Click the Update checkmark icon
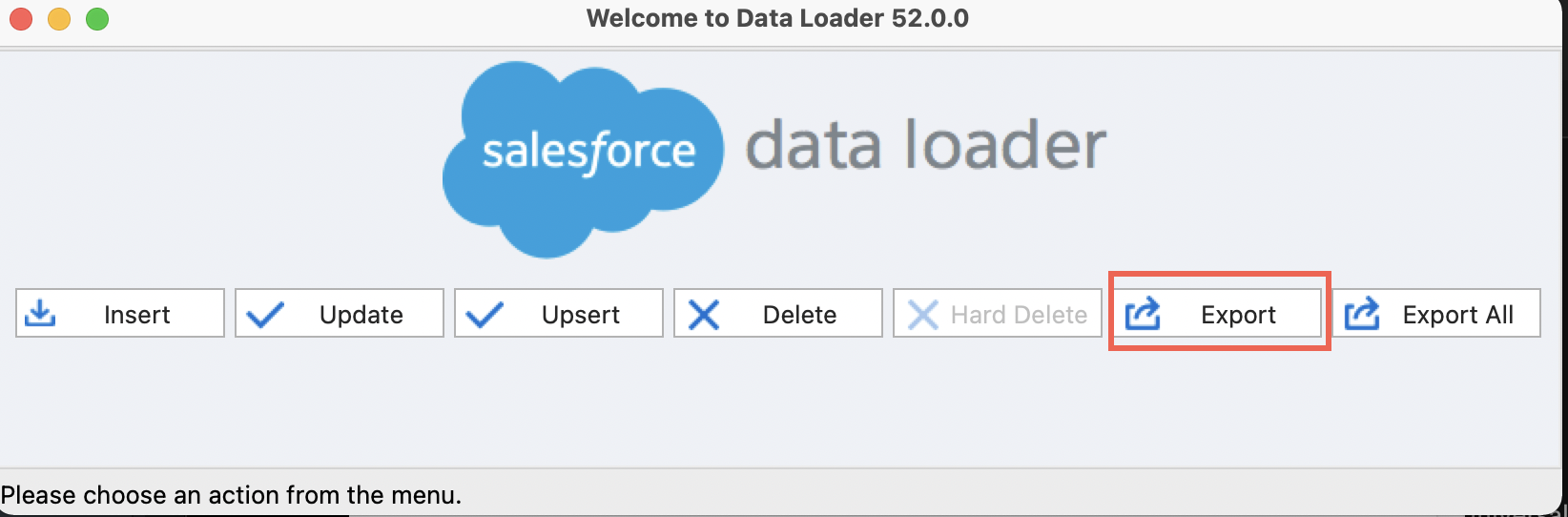1568x517 pixels. point(264,315)
